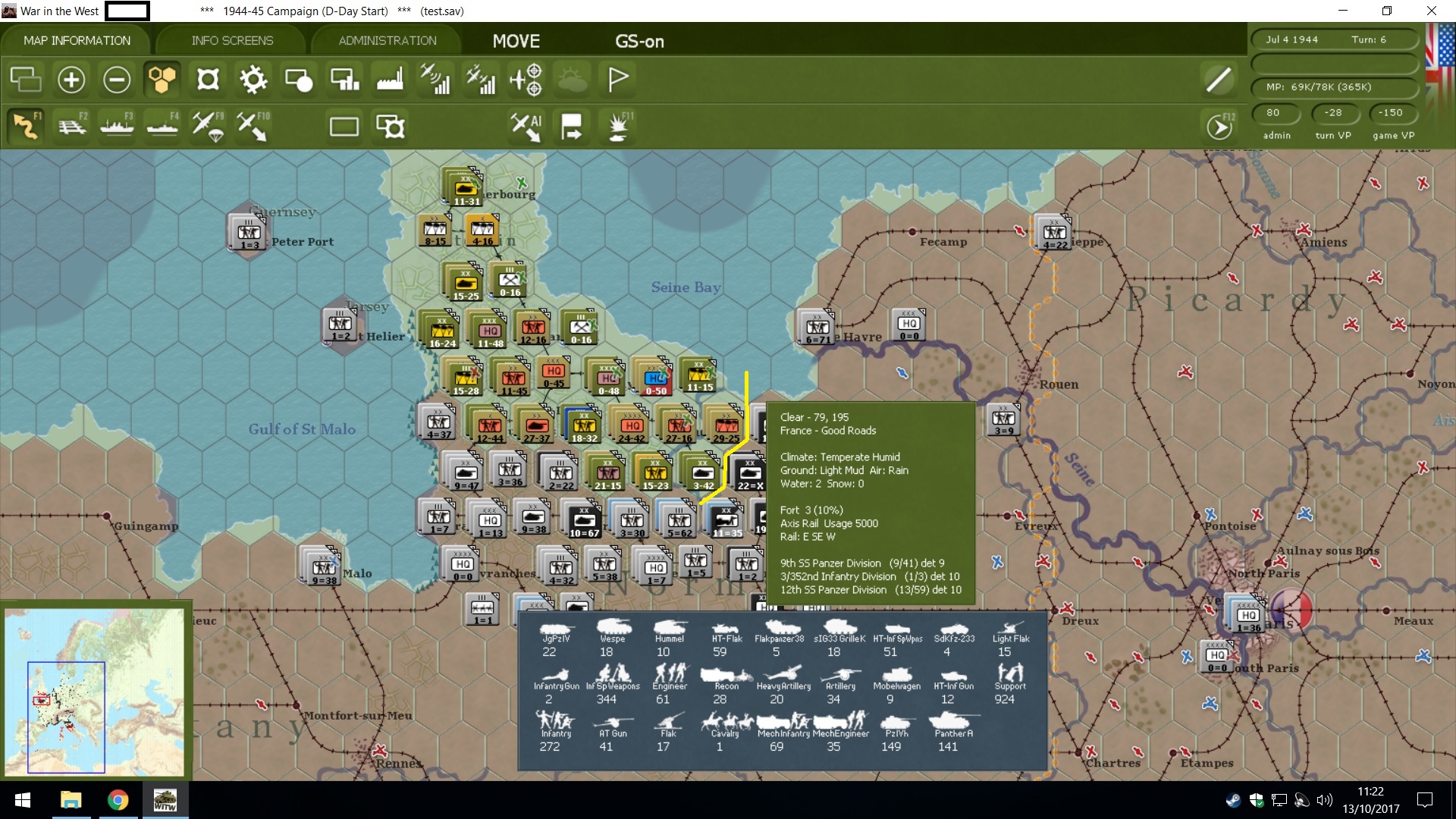Image resolution: width=1456 pixels, height=819 pixels.
Task: Show the factory locations overlay
Action: click(390, 79)
